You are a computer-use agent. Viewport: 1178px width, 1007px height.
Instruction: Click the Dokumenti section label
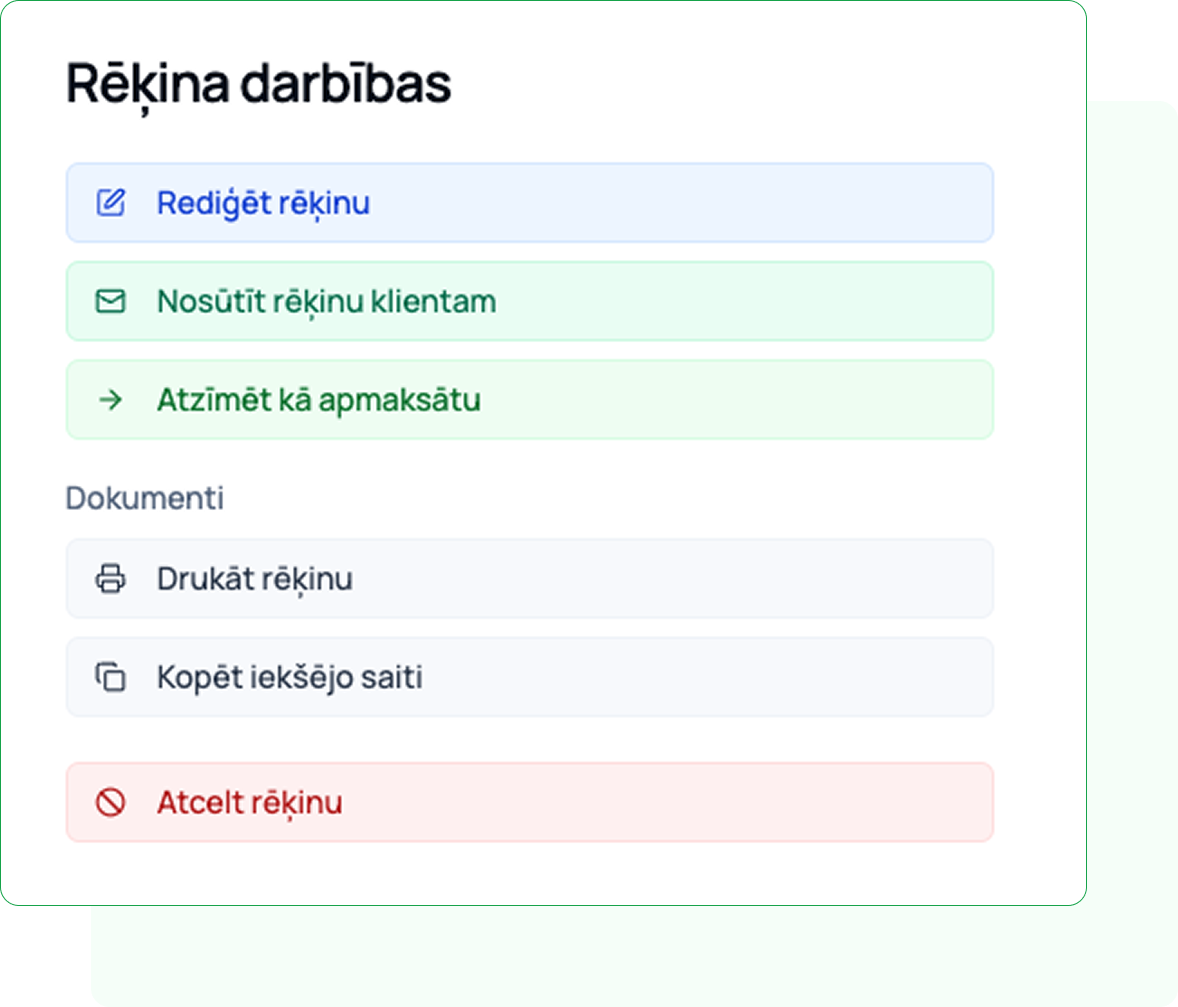[145, 498]
